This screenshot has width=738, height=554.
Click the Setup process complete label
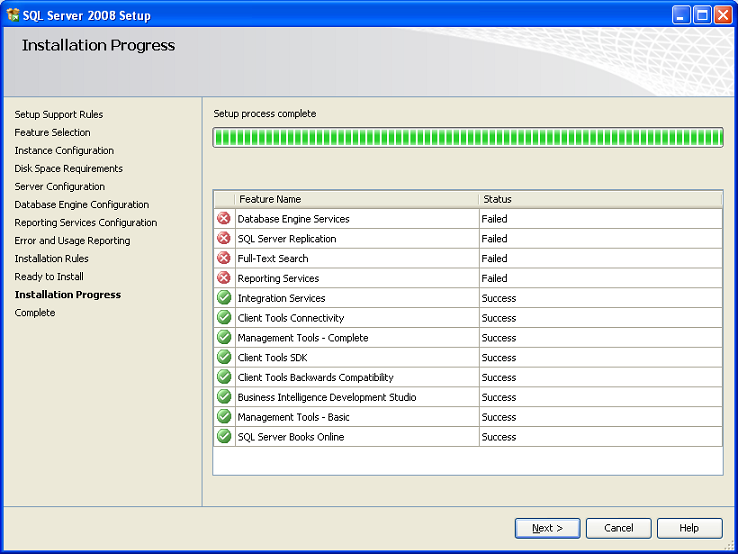[x=265, y=113]
